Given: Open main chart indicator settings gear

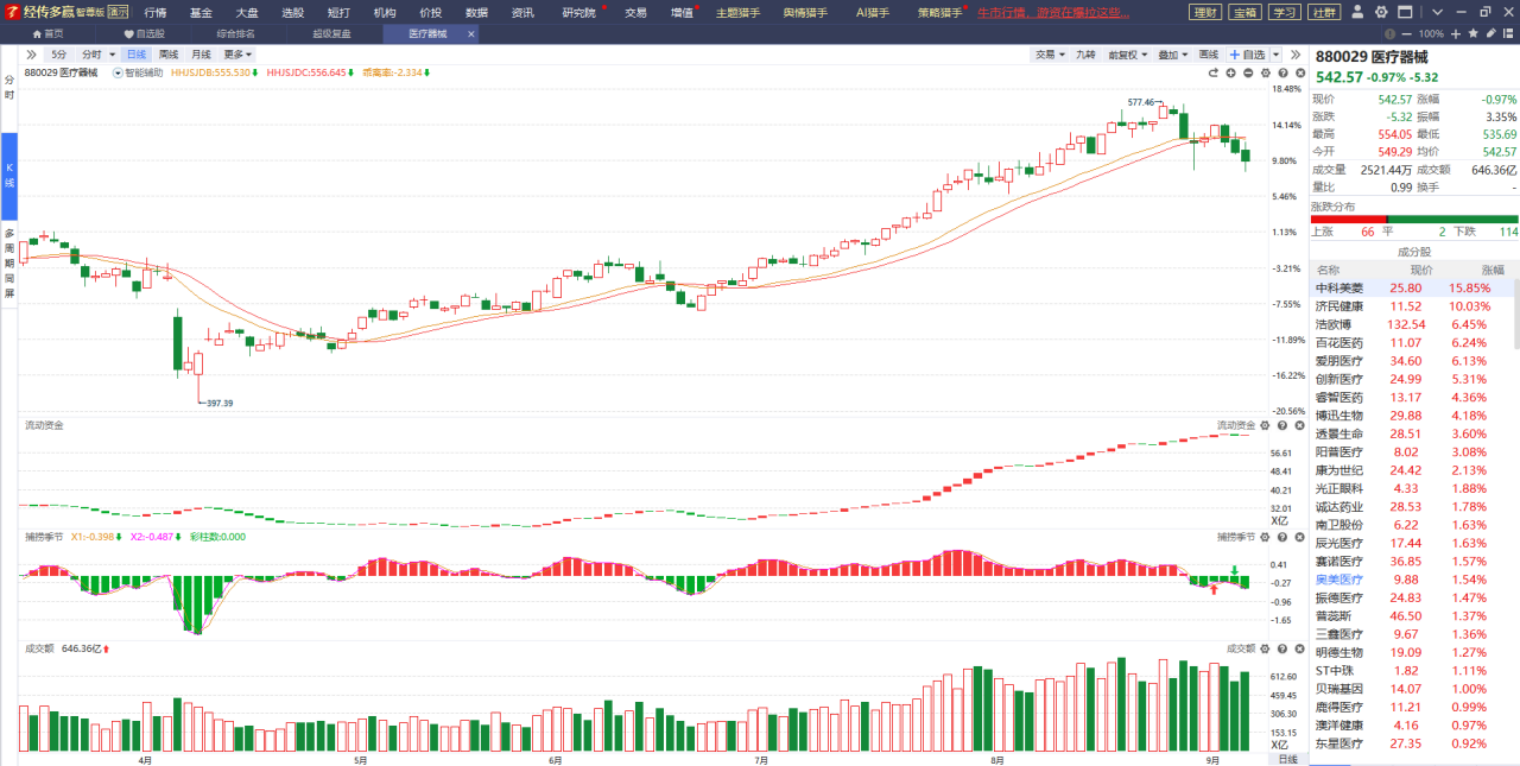Looking at the screenshot, I should [1265, 73].
